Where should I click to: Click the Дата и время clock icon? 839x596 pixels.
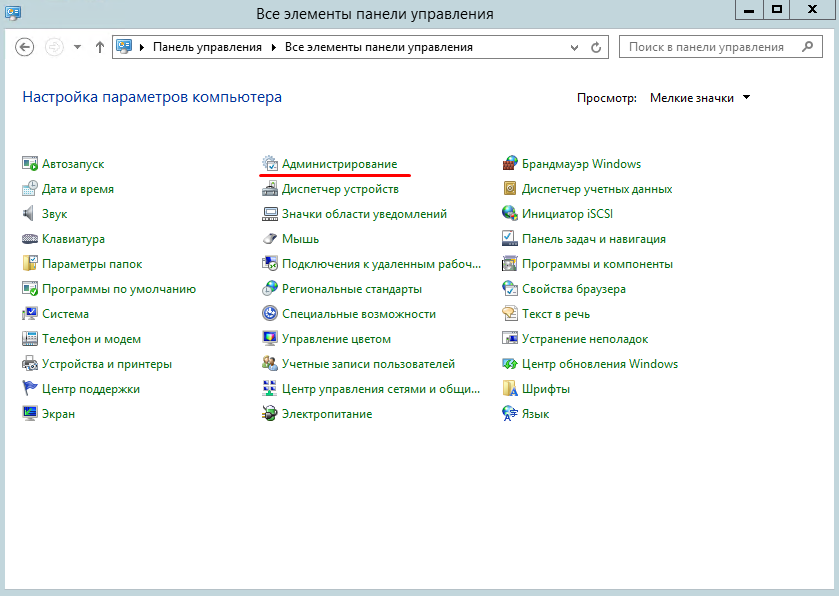(x=29, y=188)
